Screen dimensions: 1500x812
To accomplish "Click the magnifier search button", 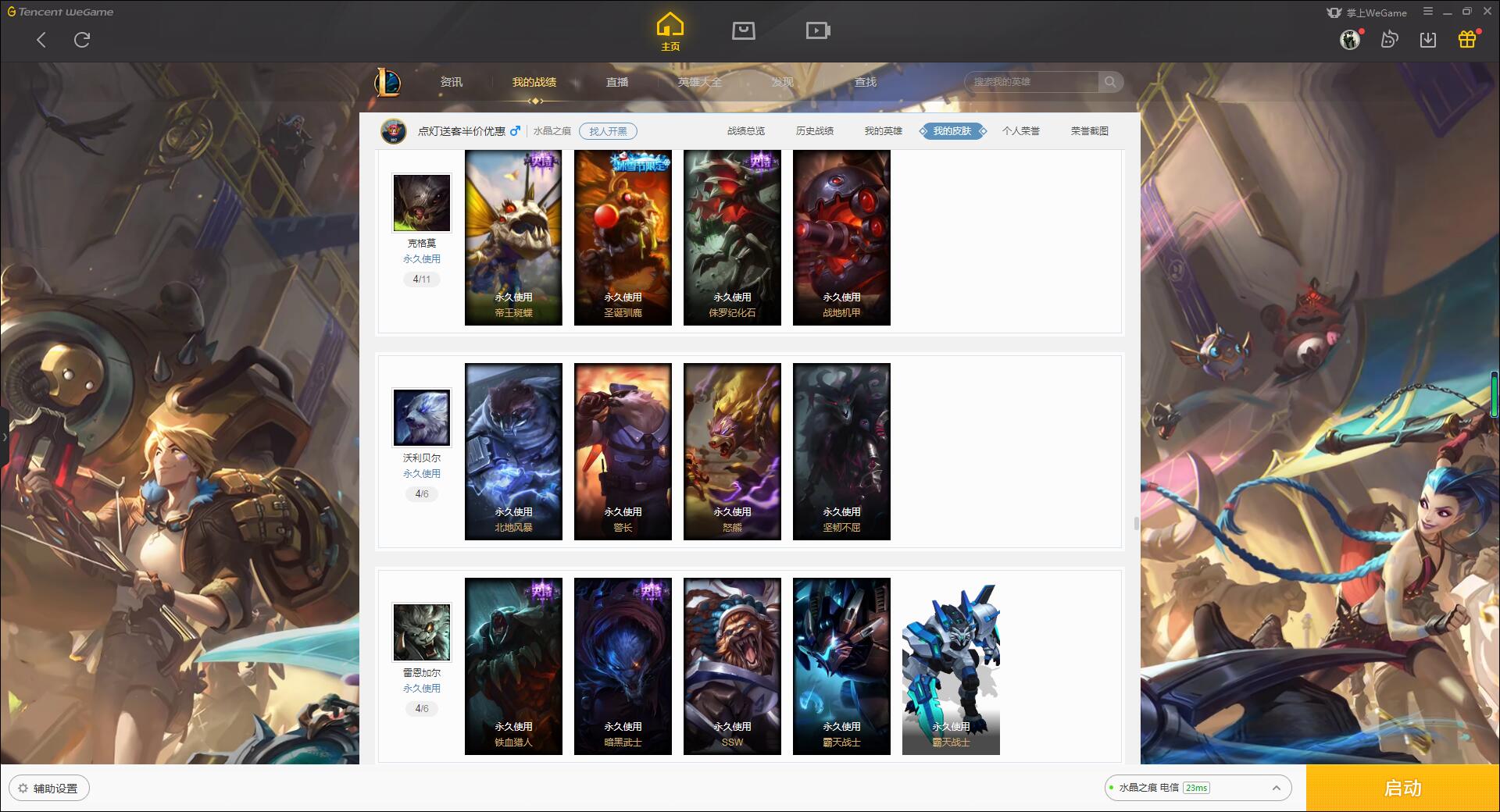I will click(1110, 82).
